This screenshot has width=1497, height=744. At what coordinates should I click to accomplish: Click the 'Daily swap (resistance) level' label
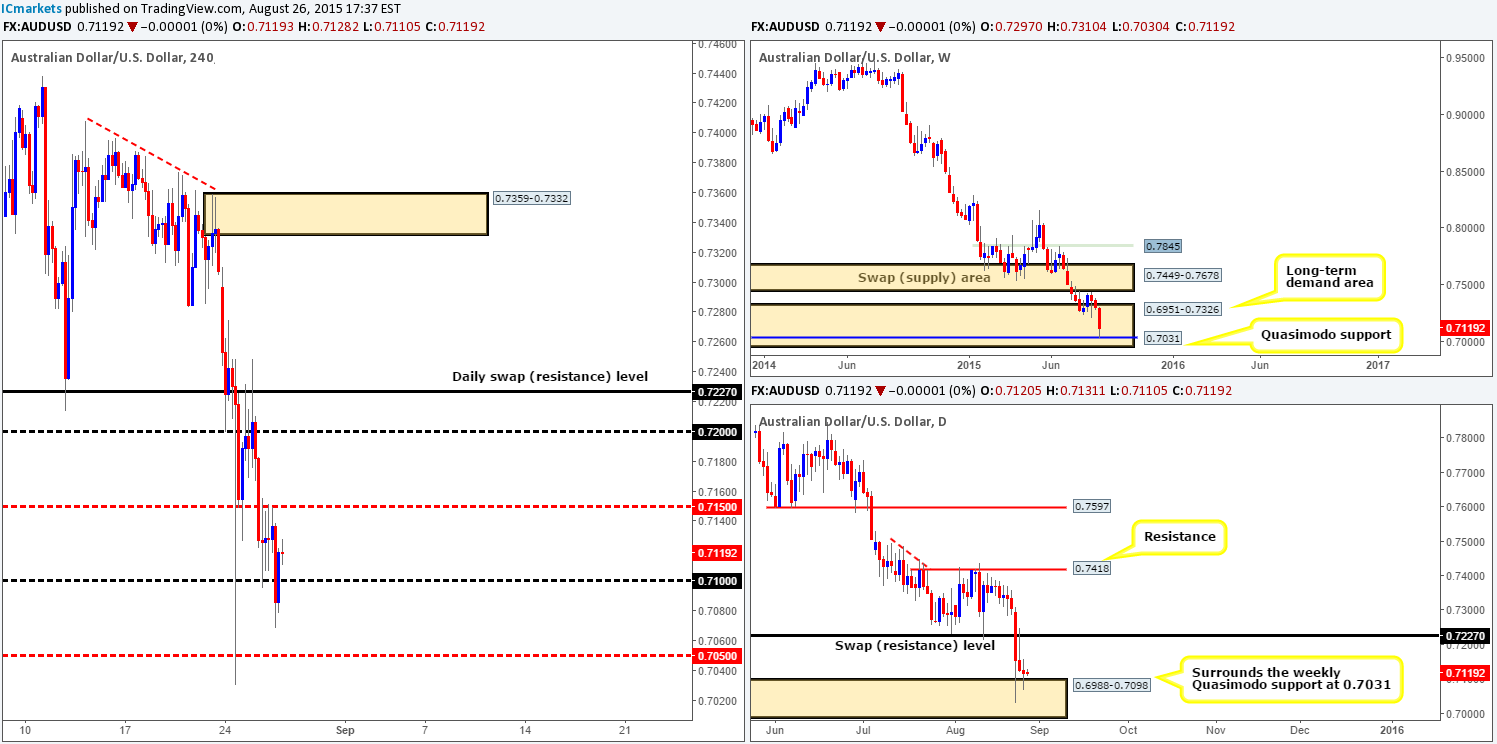pos(550,377)
